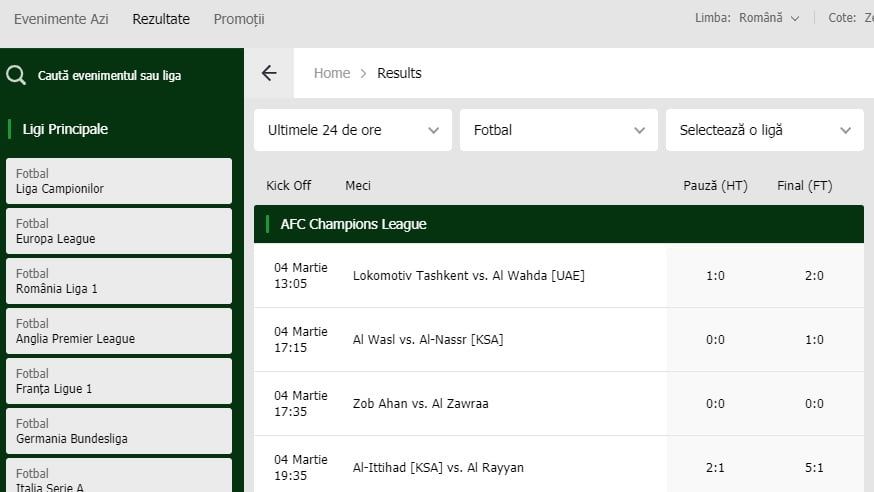
Task: Click the Home breadcrumb link
Action: point(332,73)
